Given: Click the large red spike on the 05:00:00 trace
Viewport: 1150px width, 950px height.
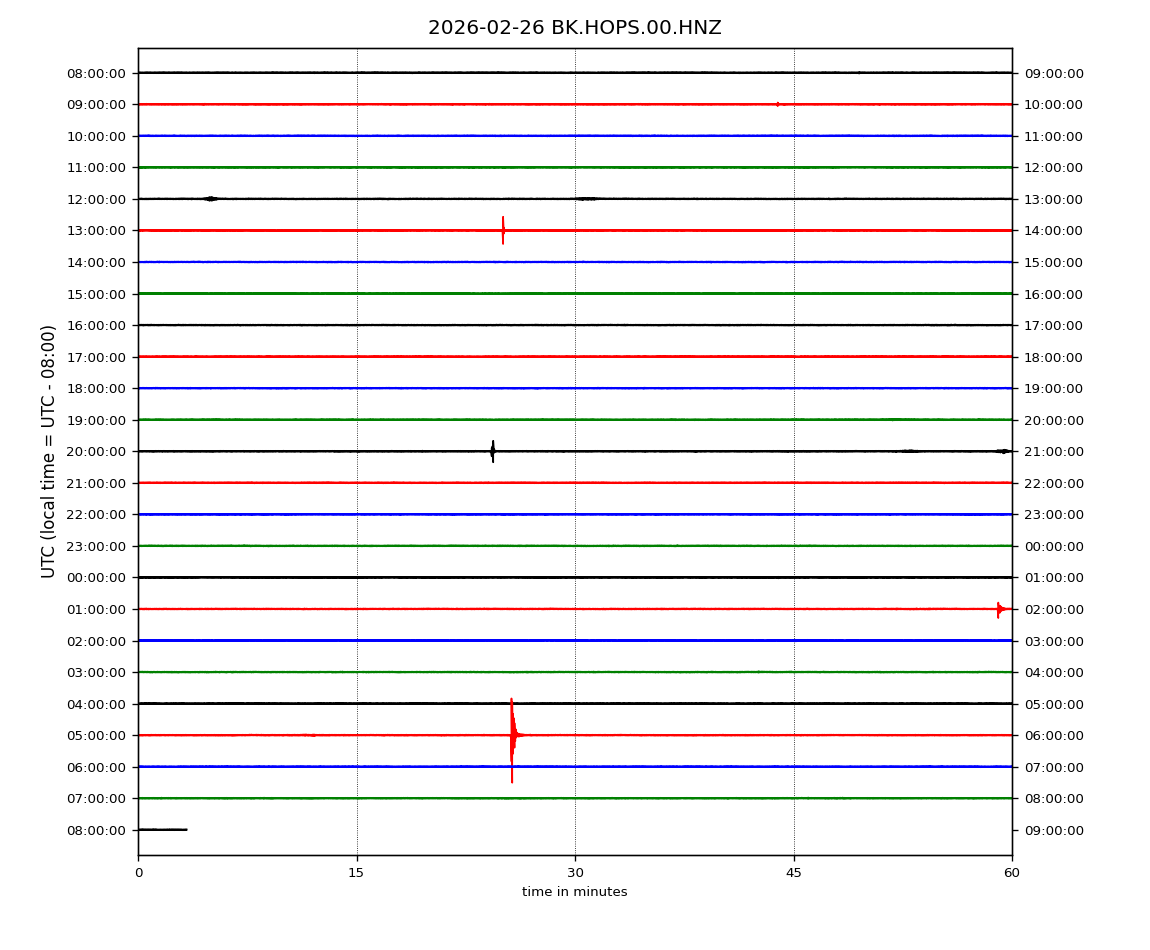Looking at the screenshot, I should pyautogui.click(x=512, y=736).
